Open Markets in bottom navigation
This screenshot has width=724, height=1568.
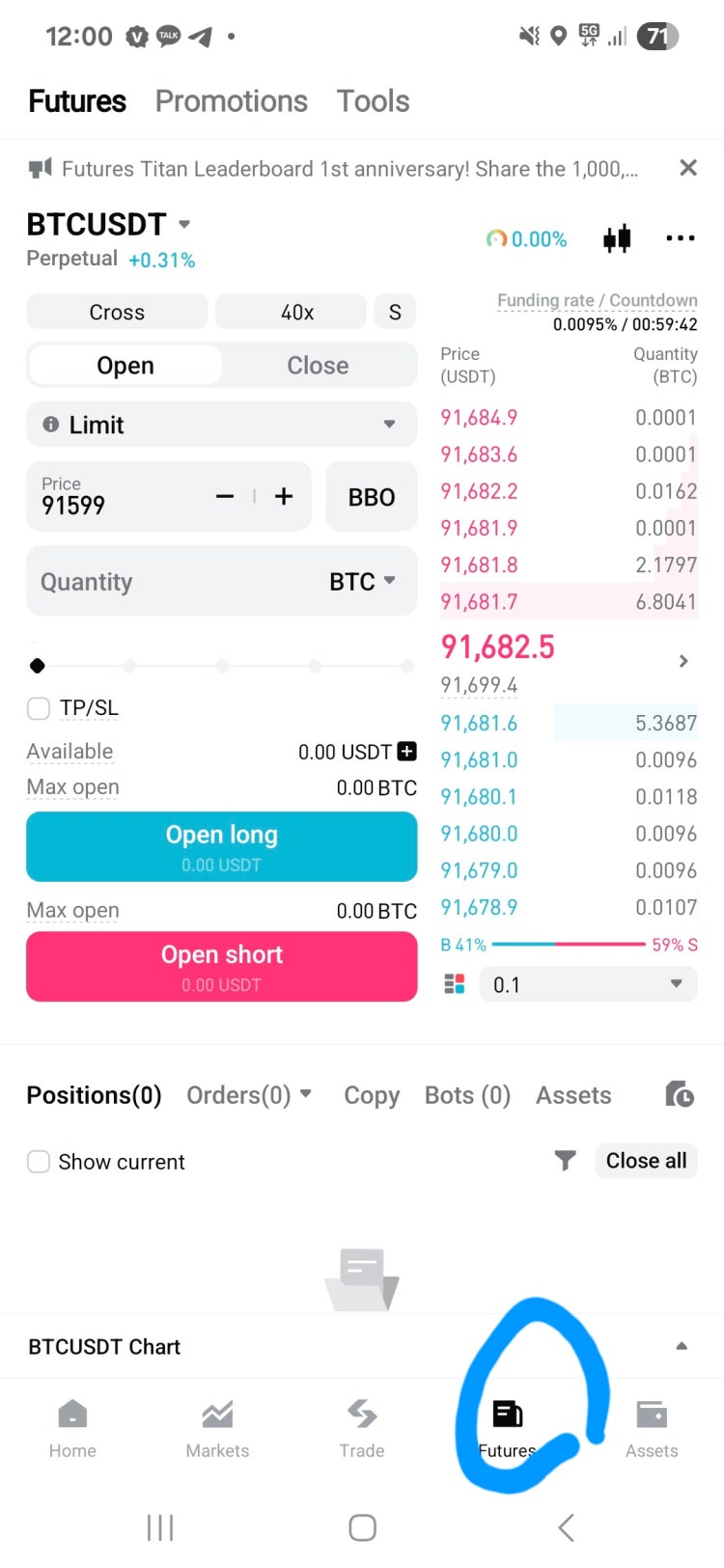(217, 1428)
